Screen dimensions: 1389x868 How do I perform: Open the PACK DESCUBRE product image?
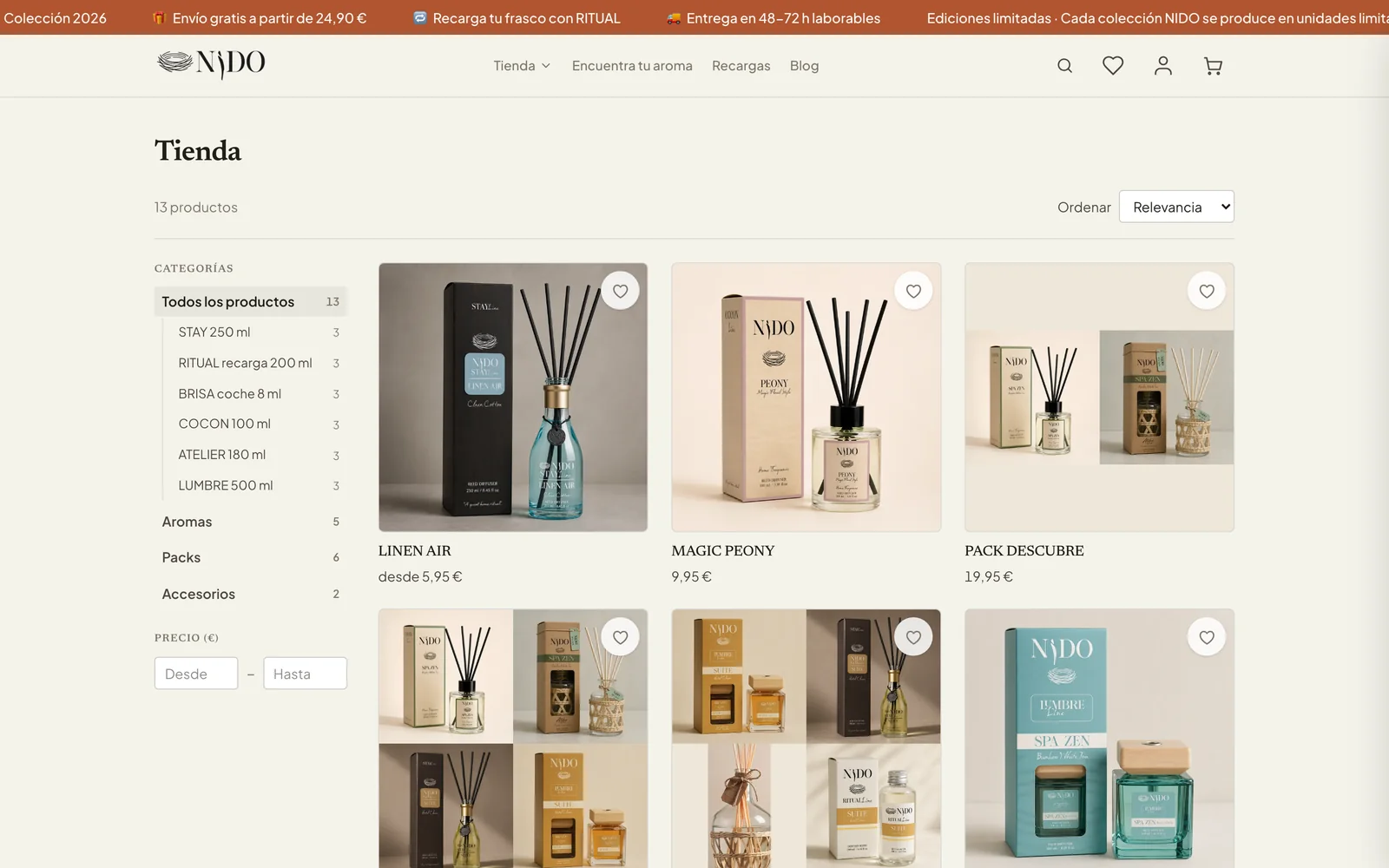pos(1099,398)
